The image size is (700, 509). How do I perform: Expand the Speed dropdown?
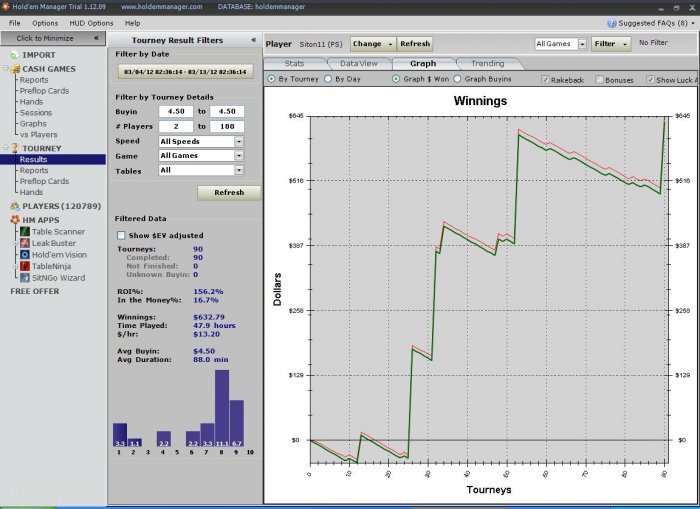pyautogui.click(x=239, y=142)
